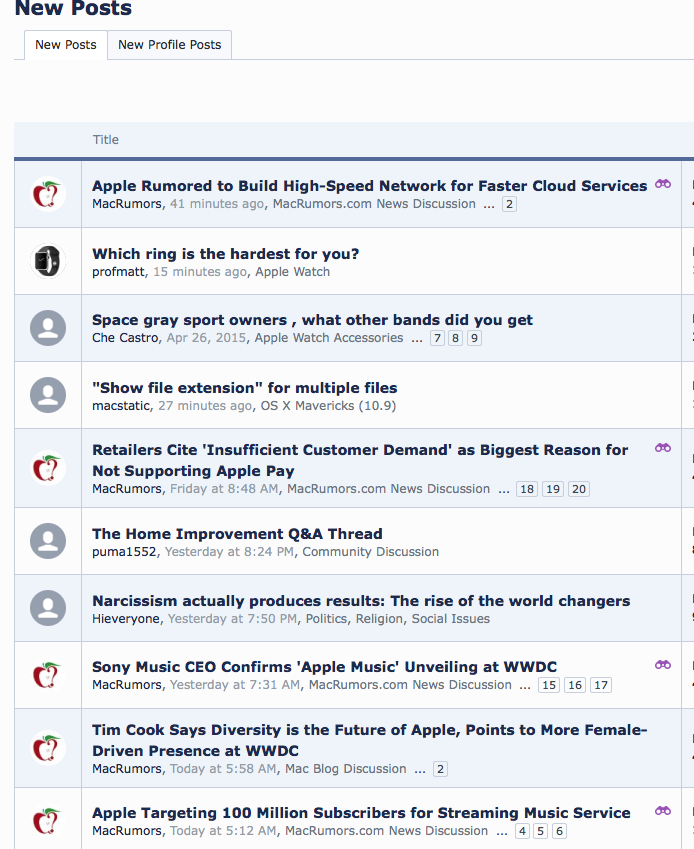Viewport: 694px width, 849px height.
Task: Click '41 minutes ago' timestamp
Action: (x=217, y=204)
